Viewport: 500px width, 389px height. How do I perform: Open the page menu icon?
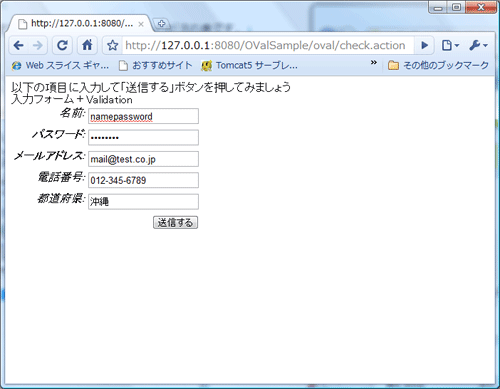point(450,45)
